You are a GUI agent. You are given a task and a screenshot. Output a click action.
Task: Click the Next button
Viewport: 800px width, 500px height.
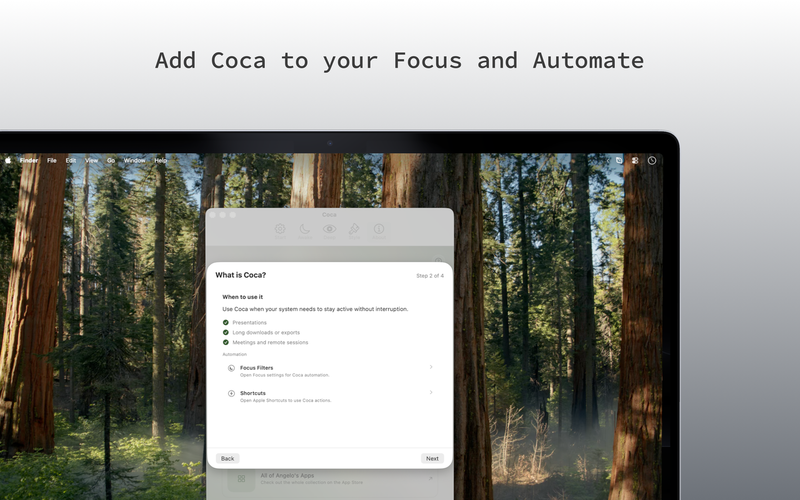pyautogui.click(x=432, y=458)
